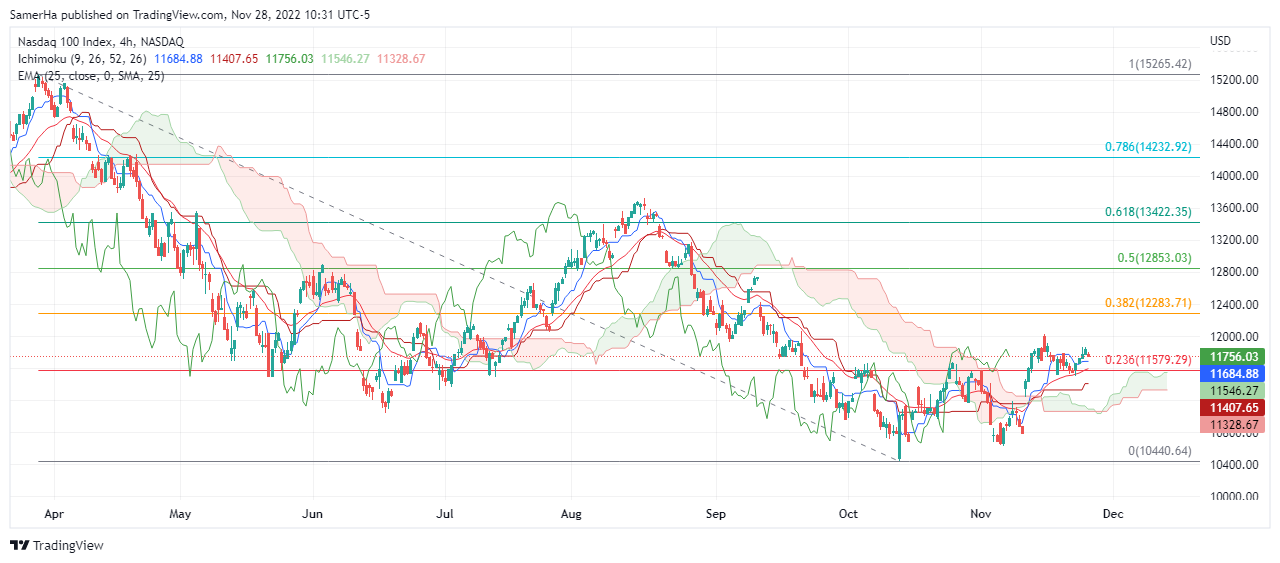Select the 0.786(14232.92) Fibonacci level label
1280x563 pixels.
pos(1148,147)
